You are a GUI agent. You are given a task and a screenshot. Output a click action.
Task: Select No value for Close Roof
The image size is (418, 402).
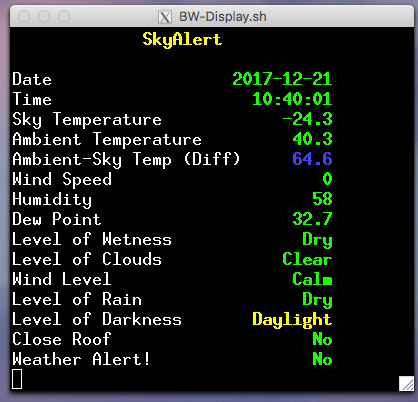pos(322,339)
